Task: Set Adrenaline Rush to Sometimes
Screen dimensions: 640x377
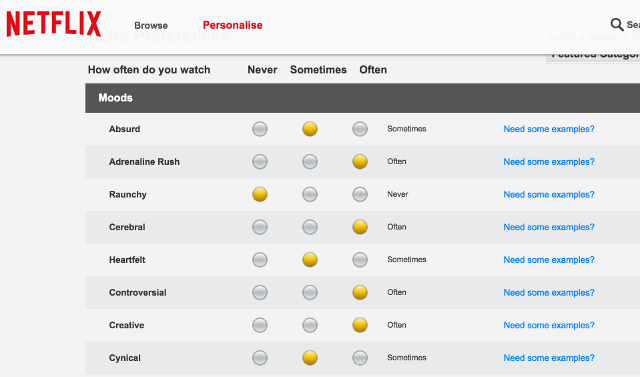Action: pos(310,162)
